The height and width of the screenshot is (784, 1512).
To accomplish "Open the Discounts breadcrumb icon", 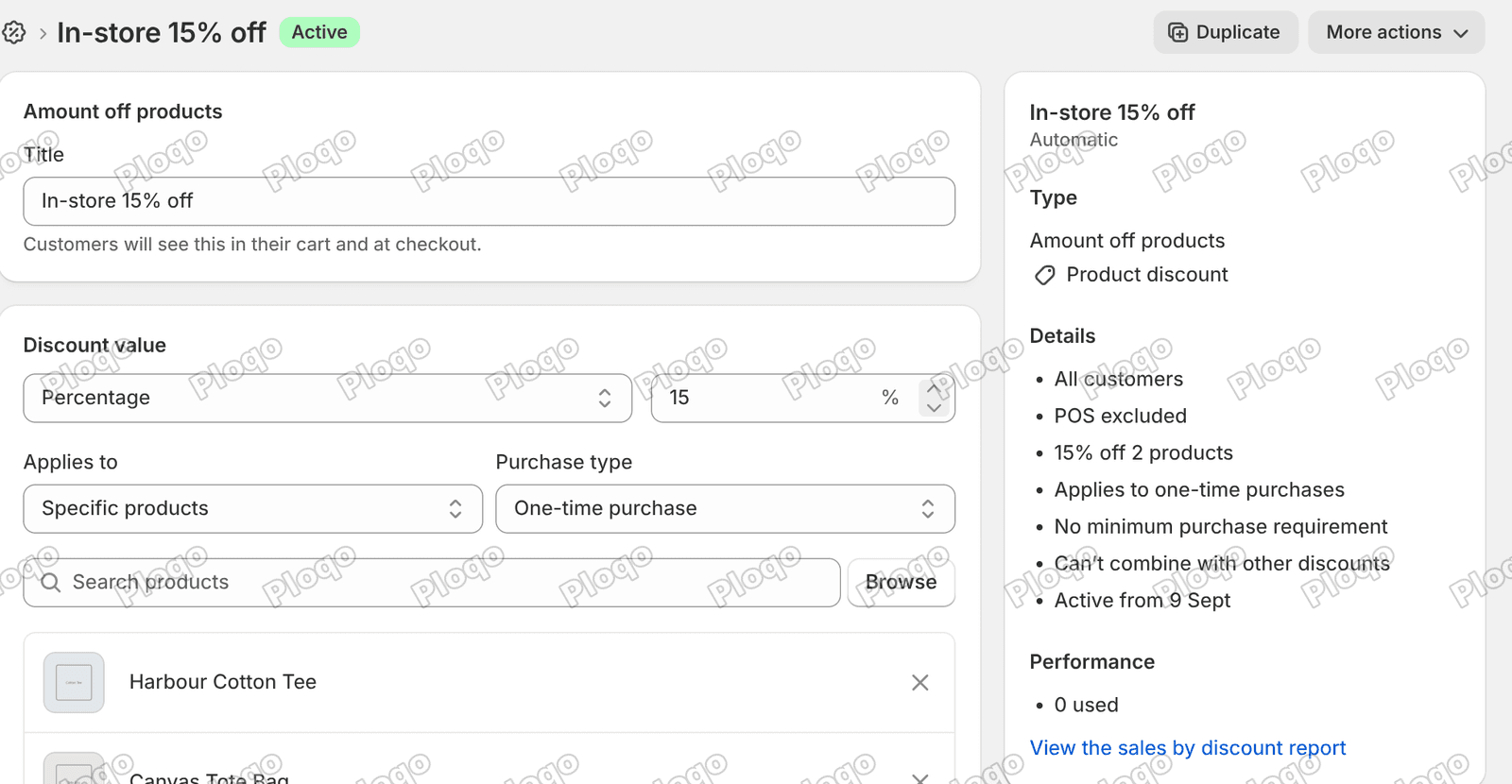I will (x=13, y=33).
